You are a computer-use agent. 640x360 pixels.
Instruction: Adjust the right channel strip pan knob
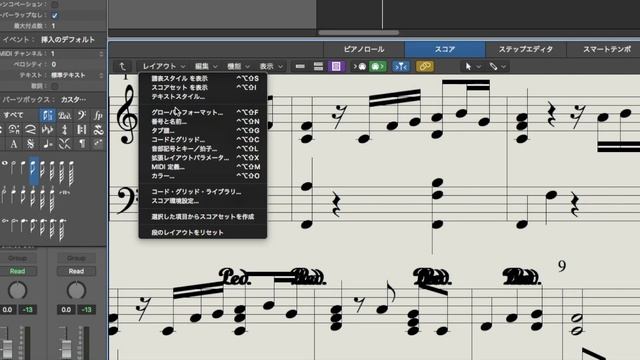[x=76, y=291]
